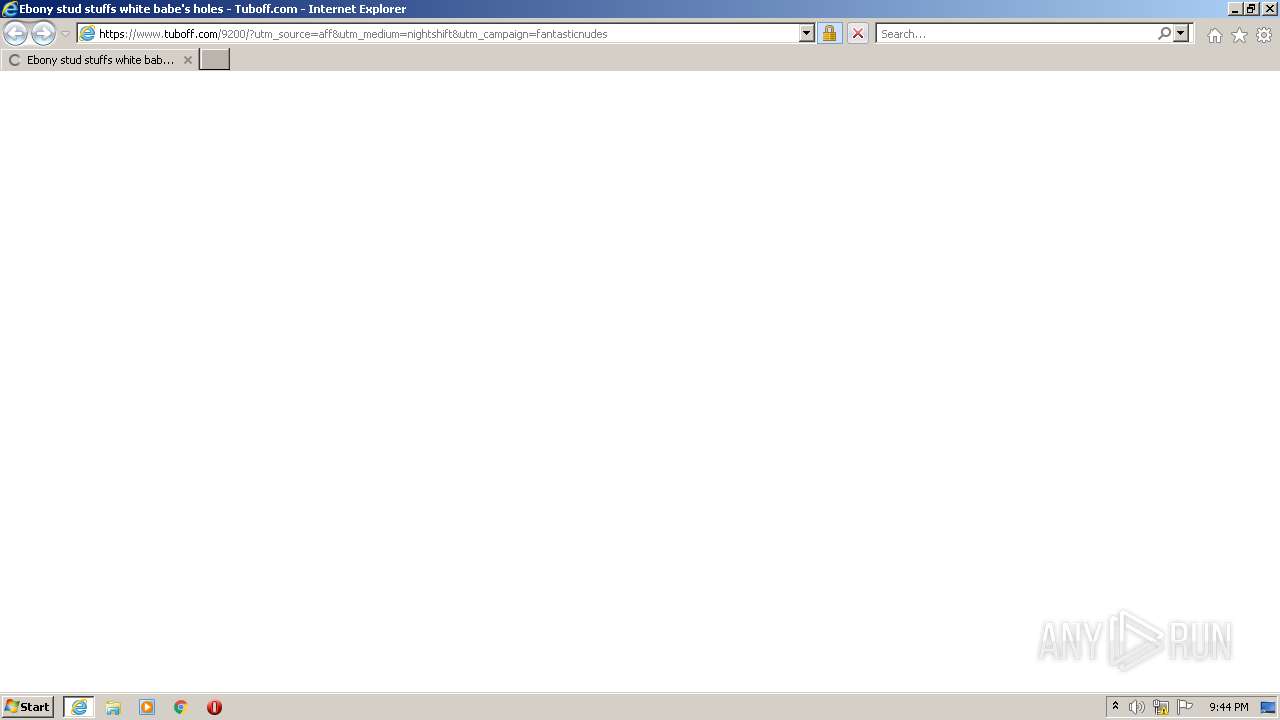Expand the address bar autocomplete dropdown
1280x720 pixels.
807,34
